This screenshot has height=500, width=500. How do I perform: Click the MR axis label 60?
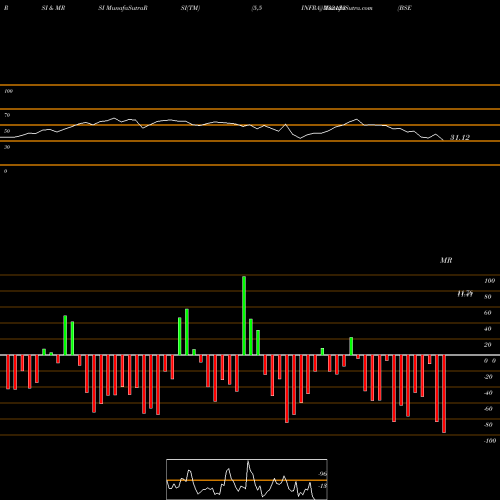(488, 313)
